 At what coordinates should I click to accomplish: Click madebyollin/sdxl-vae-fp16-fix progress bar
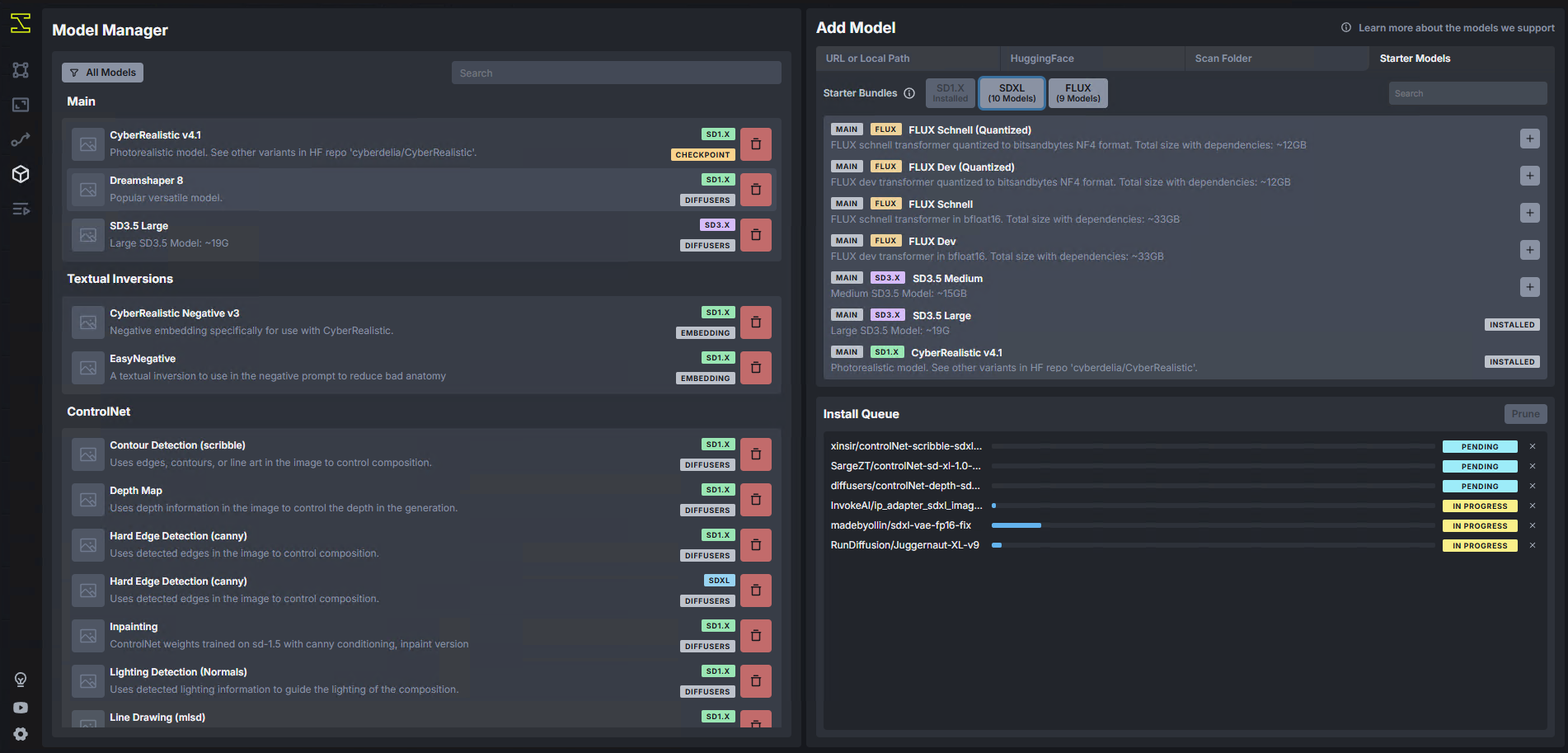click(x=1213, y=525)
